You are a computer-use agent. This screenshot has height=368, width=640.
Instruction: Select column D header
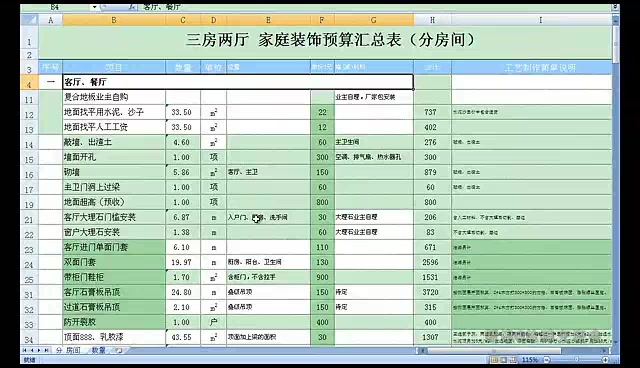click(x=213, y=20)
